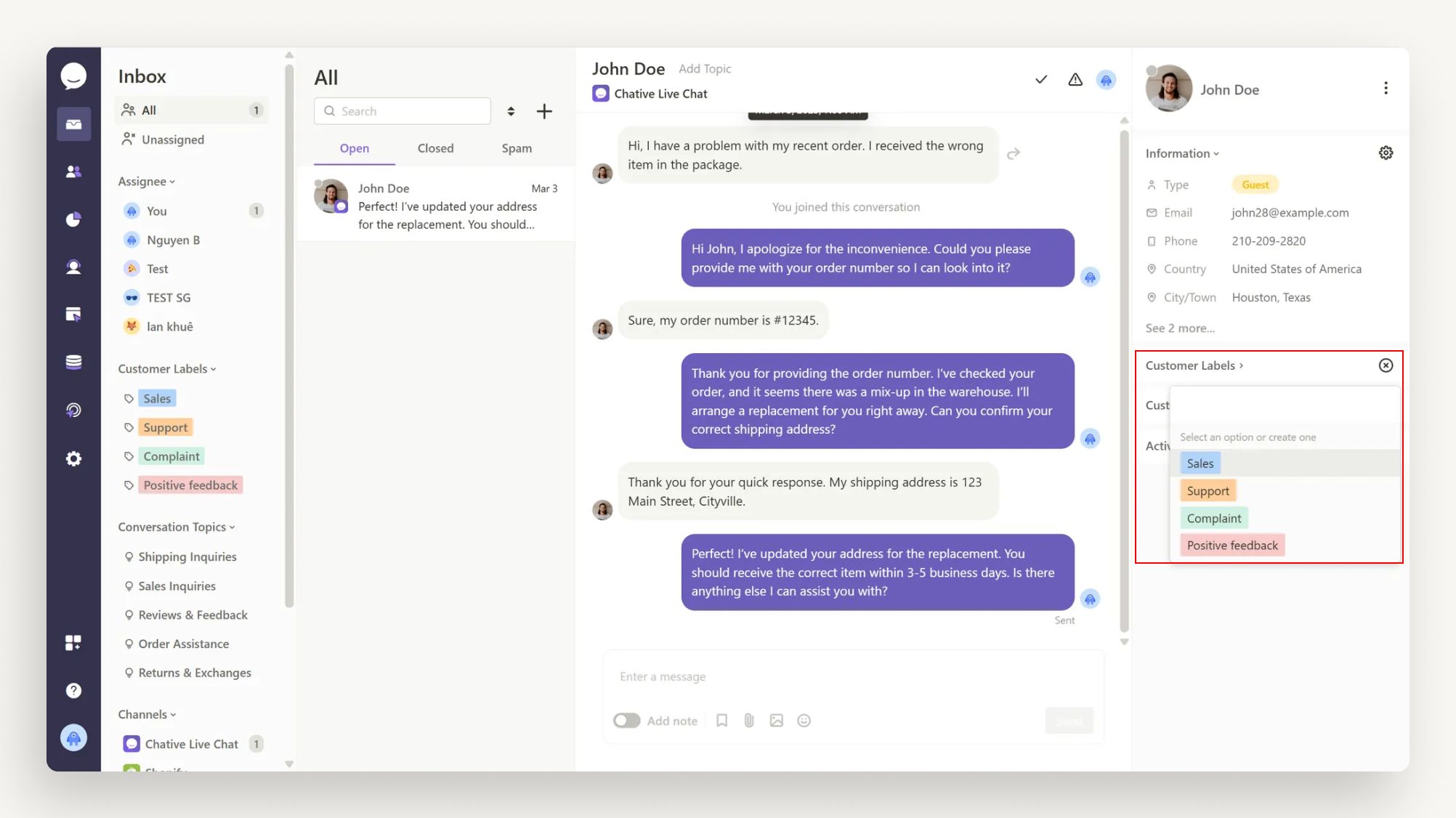
Task: Open the settings gear in left sidebar
Action: [73, 458]
